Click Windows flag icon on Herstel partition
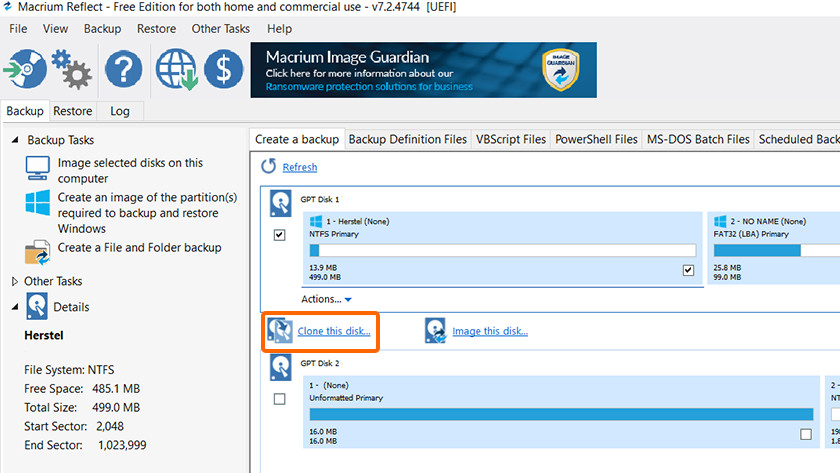Screen dimensions: 840x473 316,221
